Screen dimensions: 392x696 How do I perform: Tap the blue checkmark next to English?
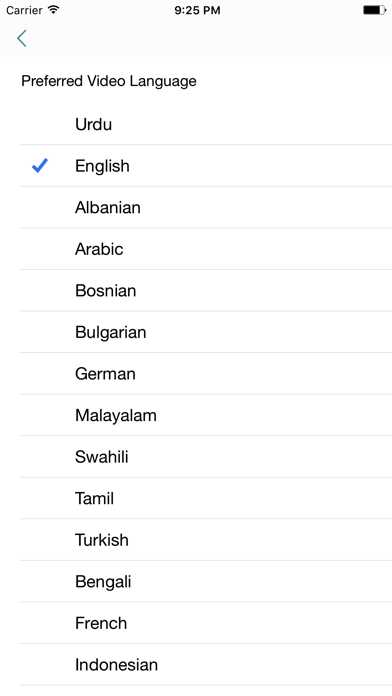click(x=40, y=166)
